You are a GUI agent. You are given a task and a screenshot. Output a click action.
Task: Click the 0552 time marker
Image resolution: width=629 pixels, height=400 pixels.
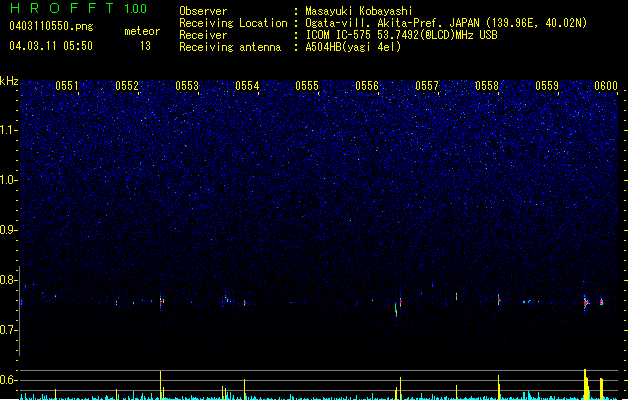click(127, 86)
